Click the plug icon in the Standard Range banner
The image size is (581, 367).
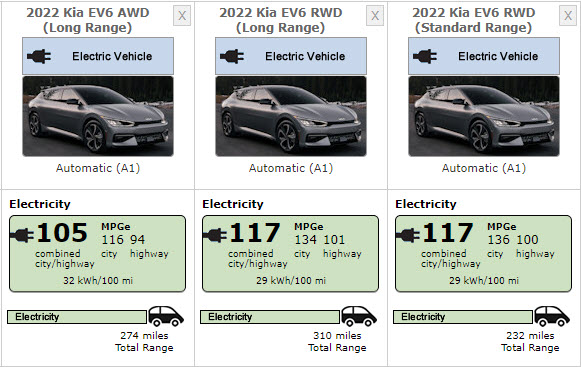pos(425,56)
